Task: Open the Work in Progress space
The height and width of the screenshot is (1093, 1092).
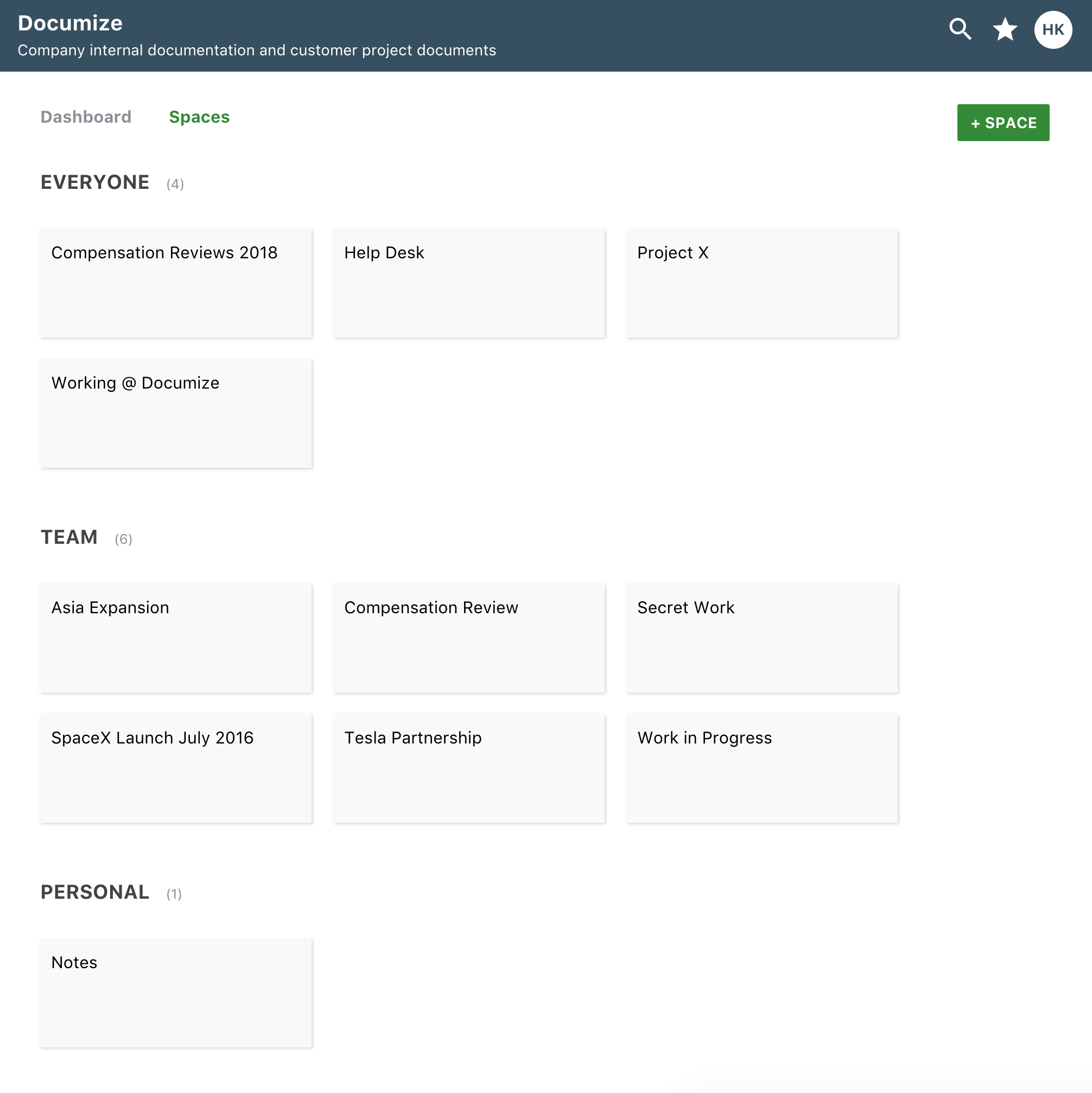Action: 761,768
